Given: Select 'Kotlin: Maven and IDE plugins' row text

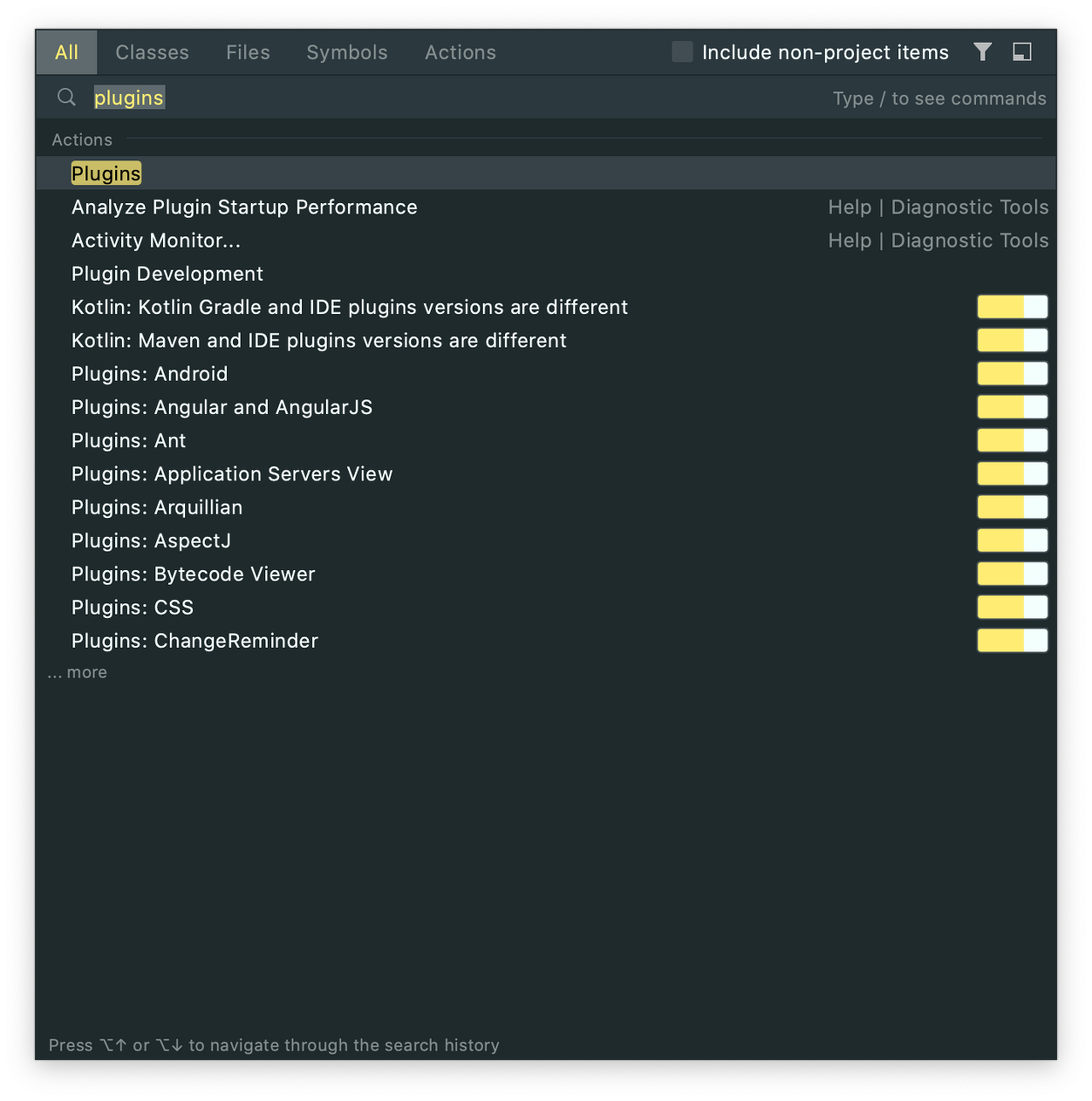Looking at the screenshot, I should [319, 341].
